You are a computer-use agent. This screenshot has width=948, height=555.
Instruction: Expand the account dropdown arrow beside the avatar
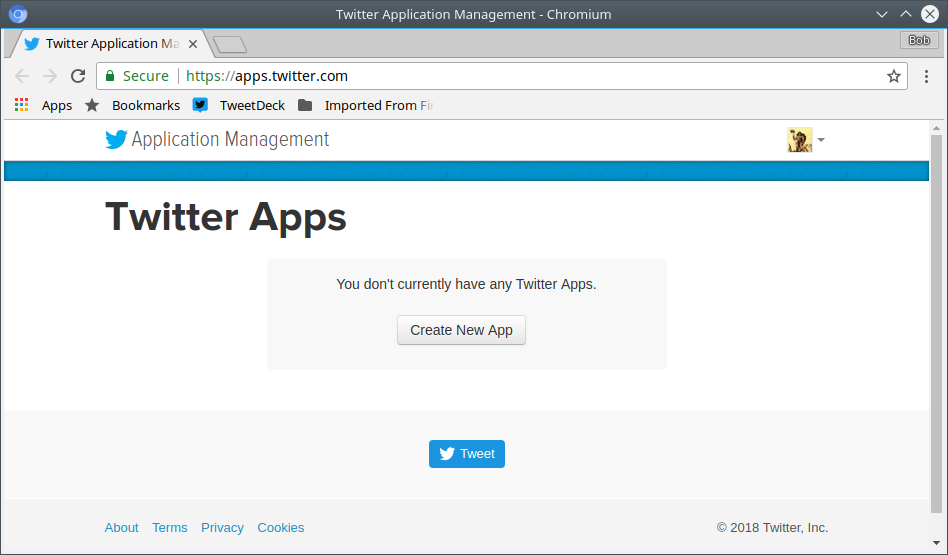[x=821, y=140]
